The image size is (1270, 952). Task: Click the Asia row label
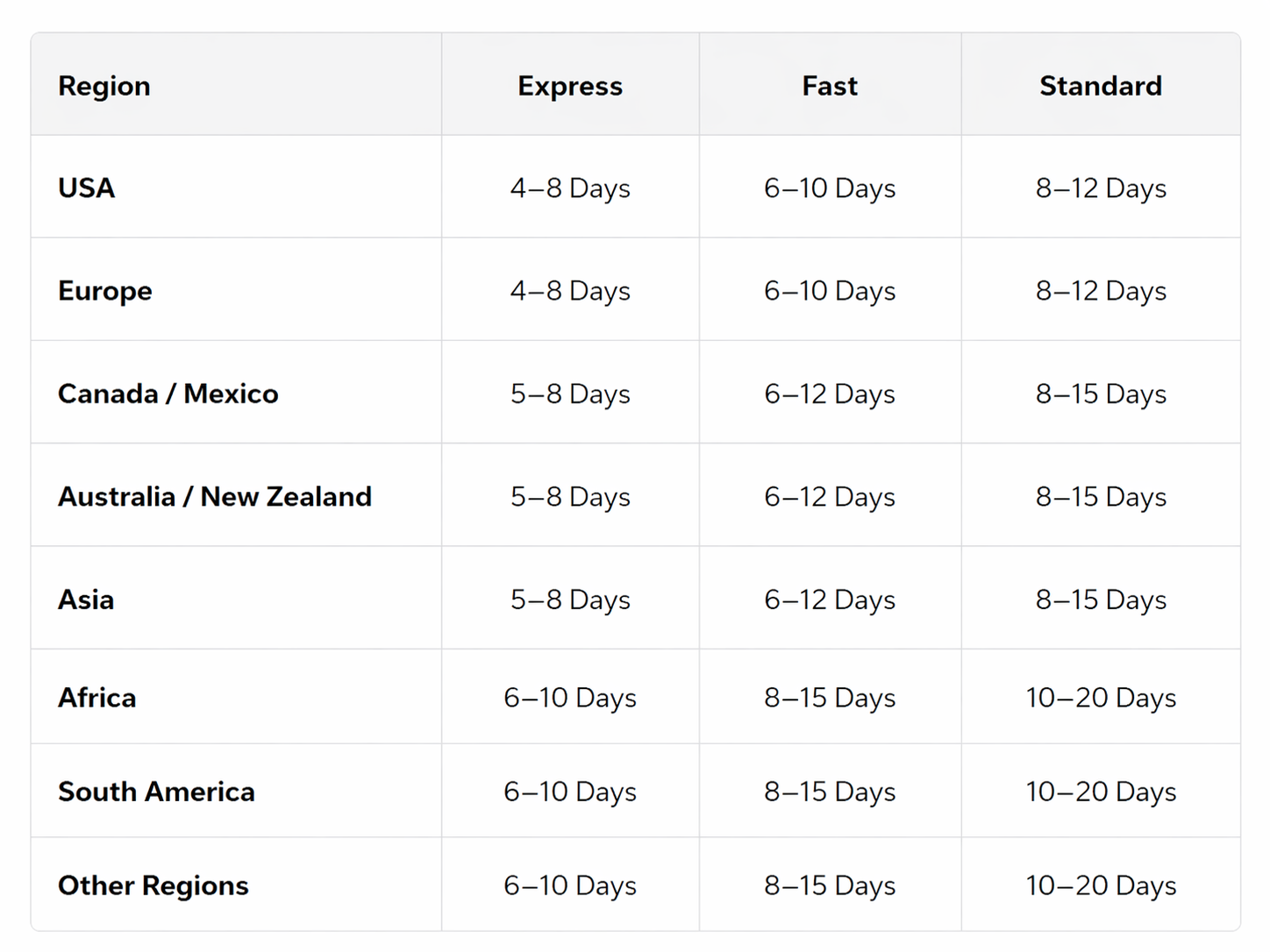(x=86, y=600)
